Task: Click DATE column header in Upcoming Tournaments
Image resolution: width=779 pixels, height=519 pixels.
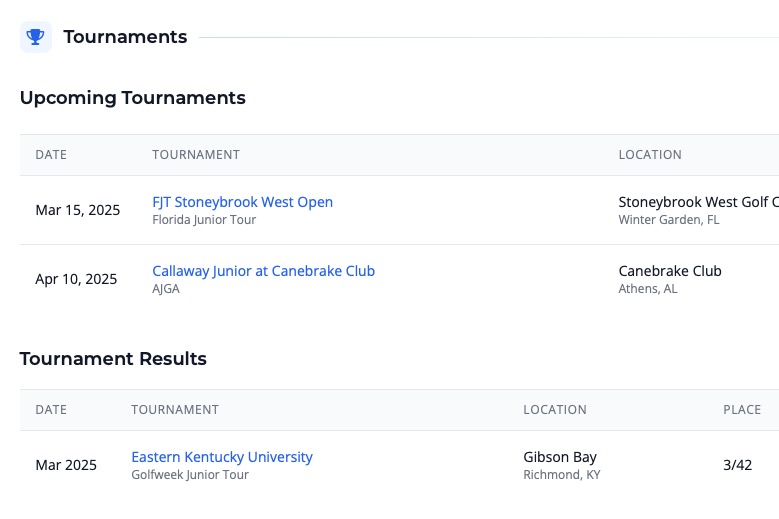Action: [51, 155]
